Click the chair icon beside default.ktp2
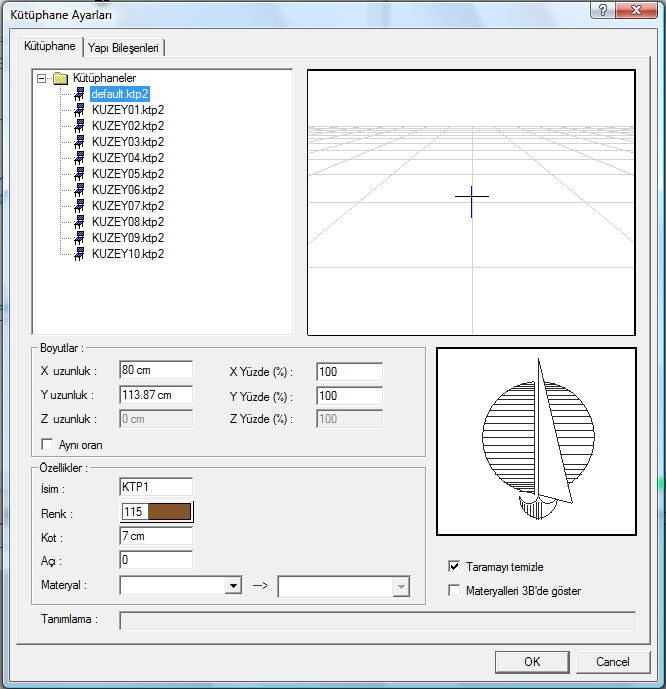666x689 pixels. point(80,94)
